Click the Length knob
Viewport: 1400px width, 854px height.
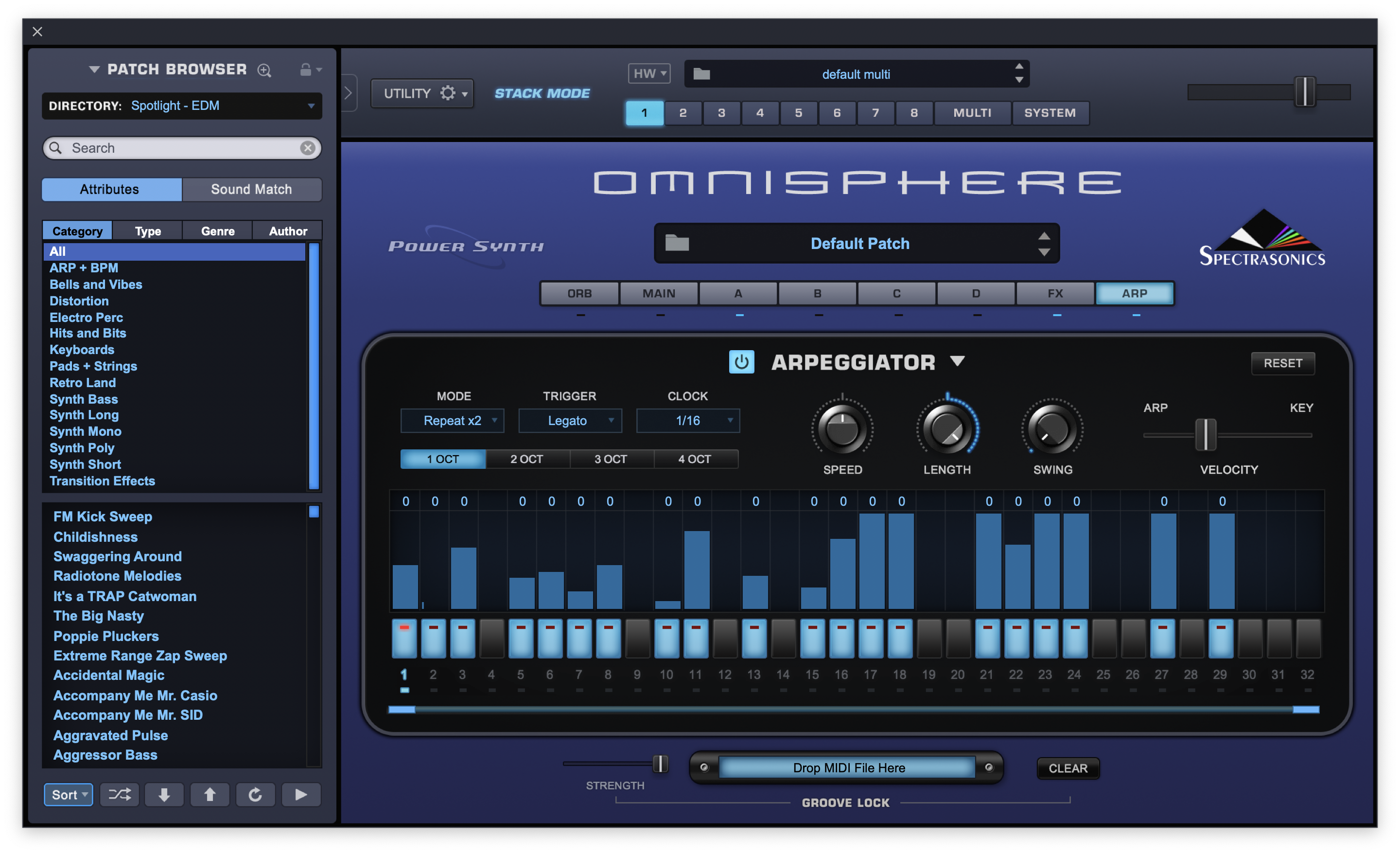point(946,429)
